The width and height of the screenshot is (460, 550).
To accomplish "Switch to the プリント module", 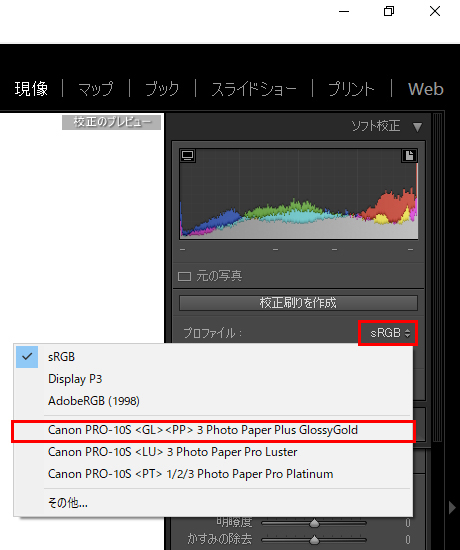I will 351,89.
